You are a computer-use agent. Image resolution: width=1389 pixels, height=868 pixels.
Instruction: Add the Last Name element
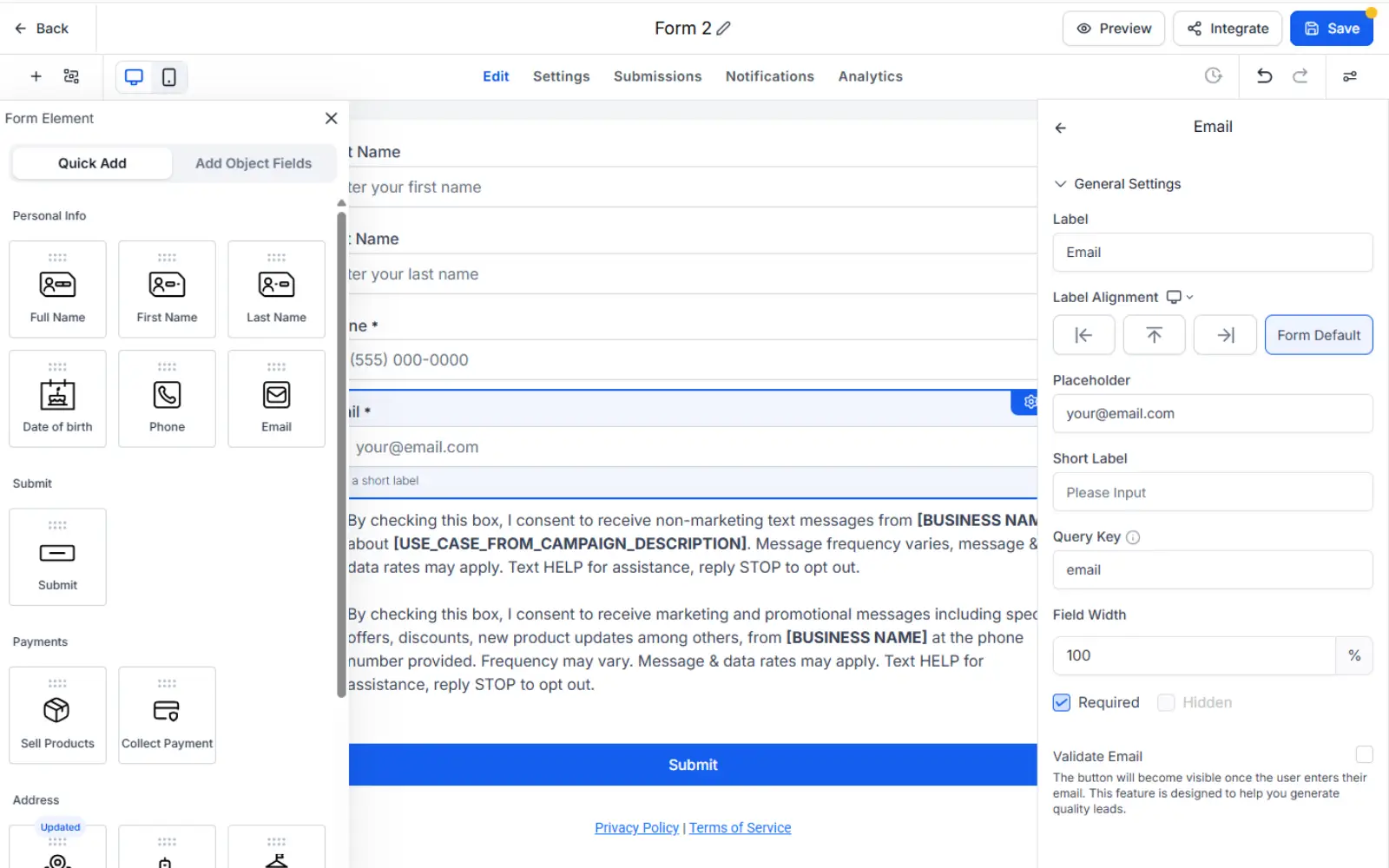pyautogui.click(x=276, y=289)
